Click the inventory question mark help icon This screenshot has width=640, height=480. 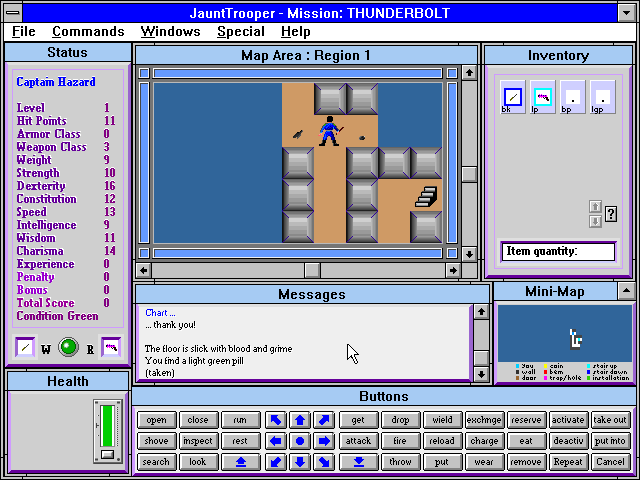611,214
